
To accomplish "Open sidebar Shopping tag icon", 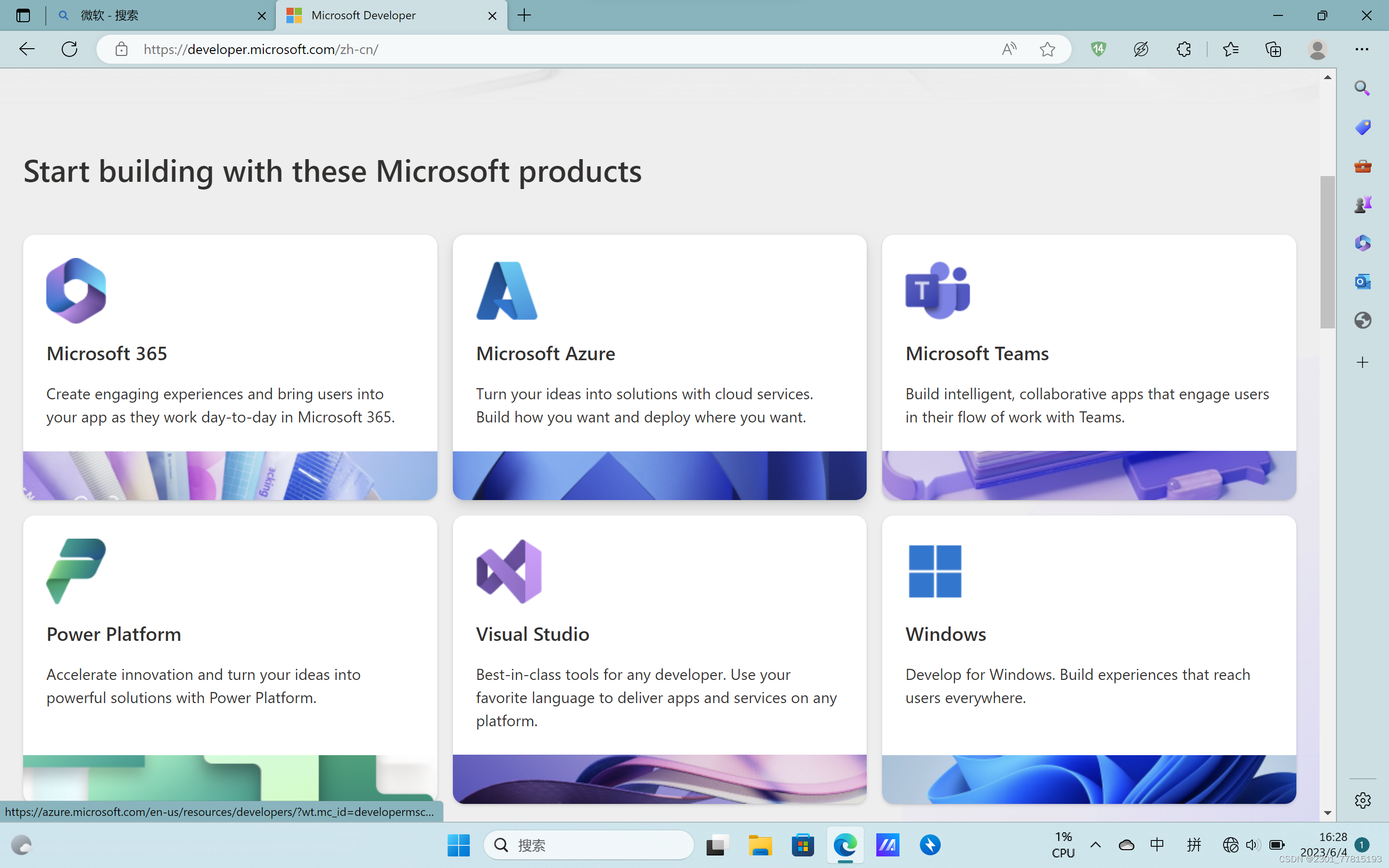I will pos(1362,127).
